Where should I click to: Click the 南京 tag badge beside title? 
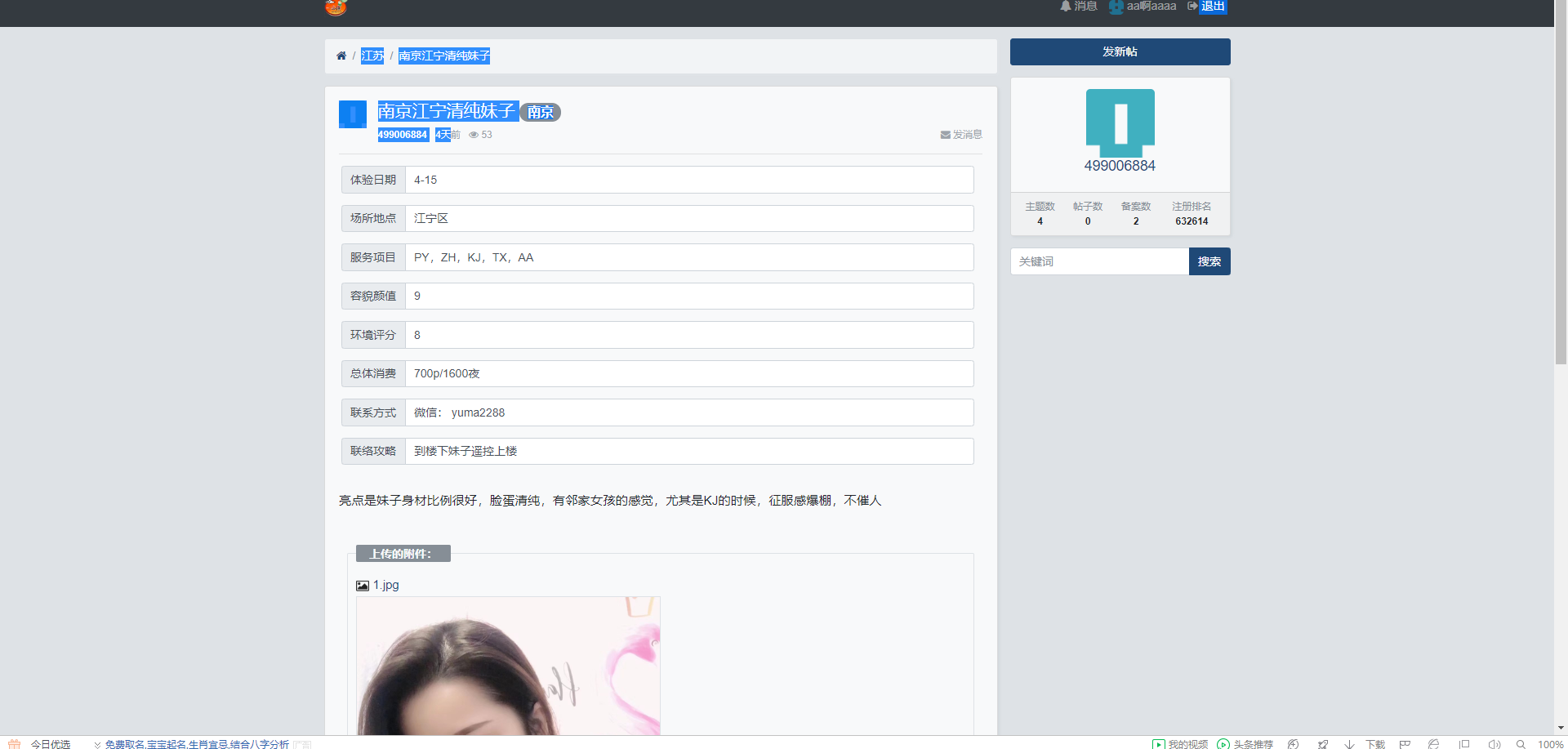pyautogui.click(x=540, y=112)
